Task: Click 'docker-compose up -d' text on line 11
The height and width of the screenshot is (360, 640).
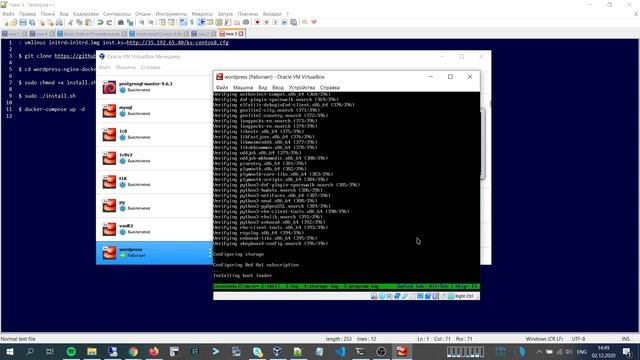Action: click(55, 109)
